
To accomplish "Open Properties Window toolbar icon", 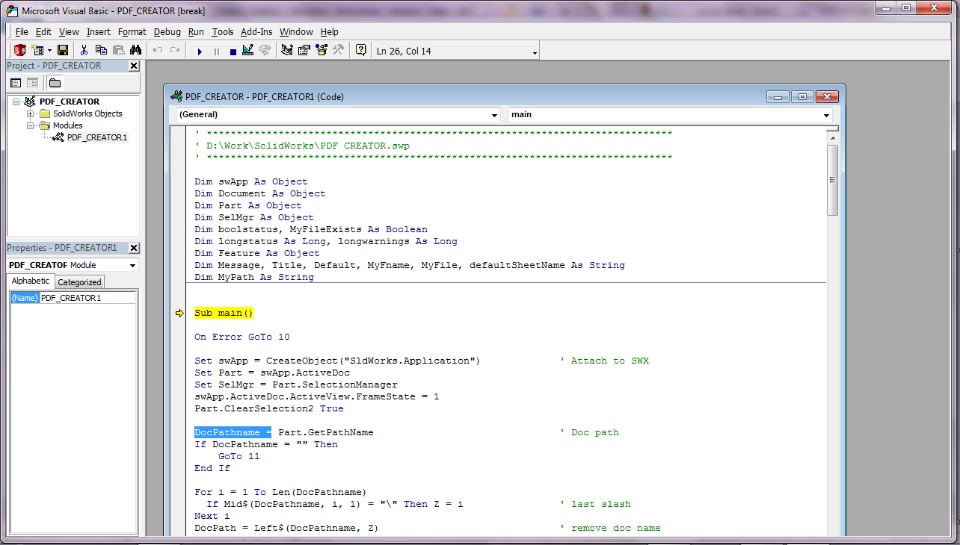I will click(x=304, y=50).
